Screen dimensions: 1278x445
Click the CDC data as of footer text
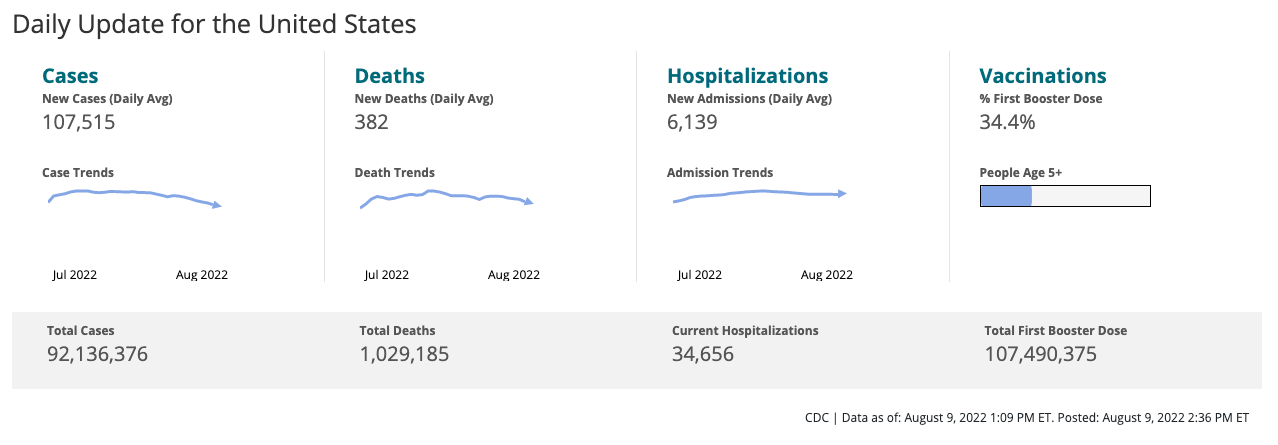point(1026,418)
